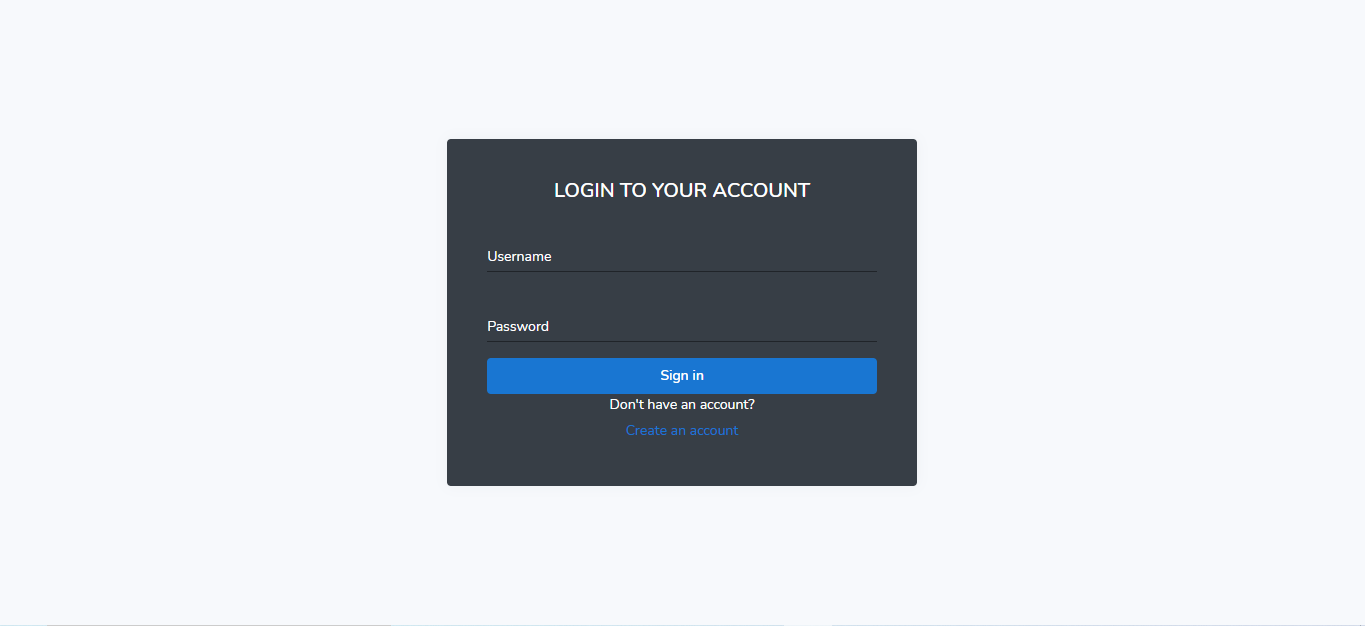Screen dimensions: 1365x626
Task: Focus the Password input field
Action: (x=682, y=327)
